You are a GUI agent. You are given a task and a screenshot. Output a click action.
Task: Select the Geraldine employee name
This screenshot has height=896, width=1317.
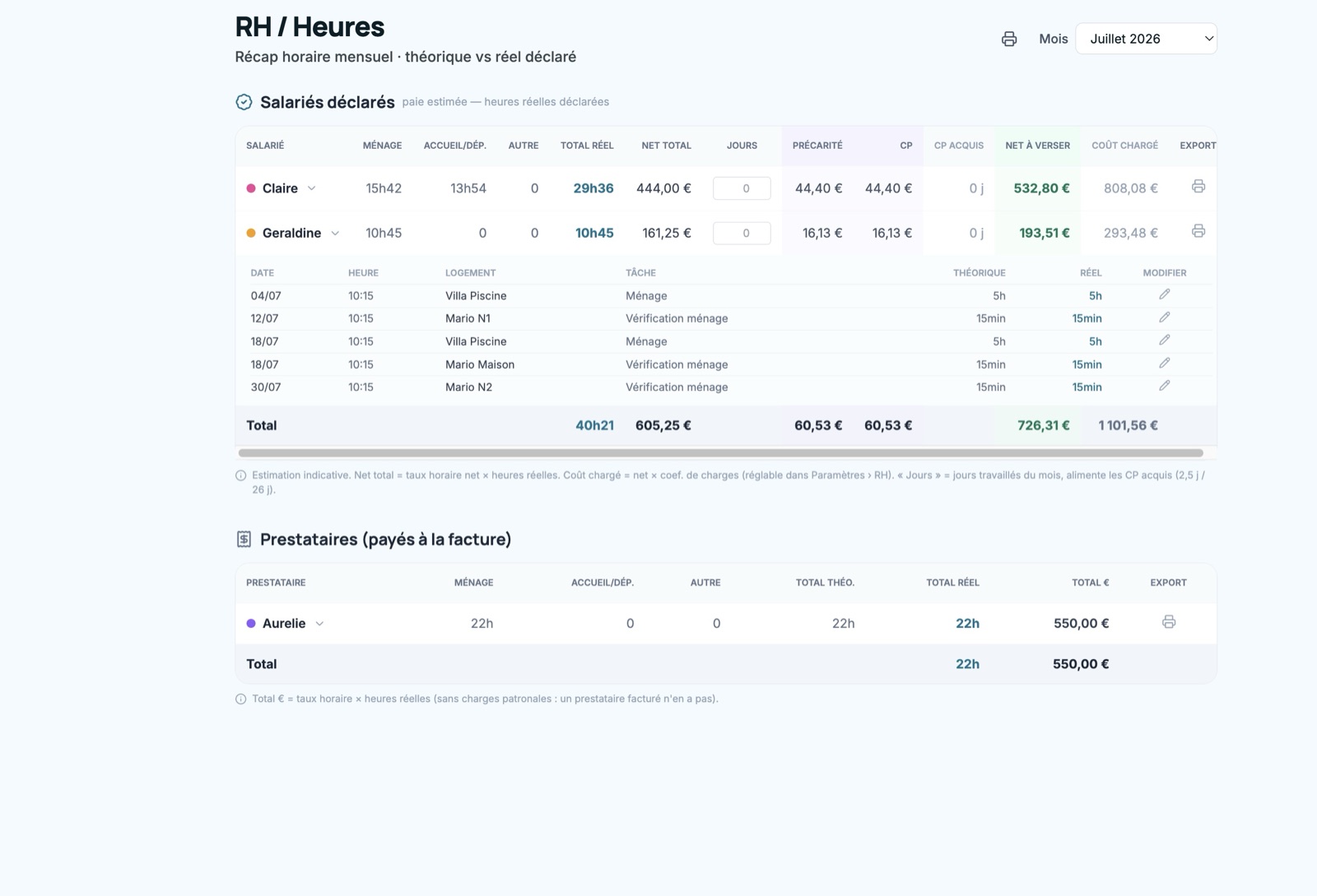(291, 233)
